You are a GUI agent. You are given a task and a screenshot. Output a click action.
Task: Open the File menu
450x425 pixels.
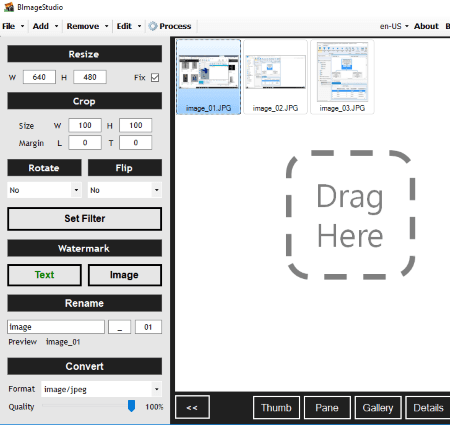(13, 26)
